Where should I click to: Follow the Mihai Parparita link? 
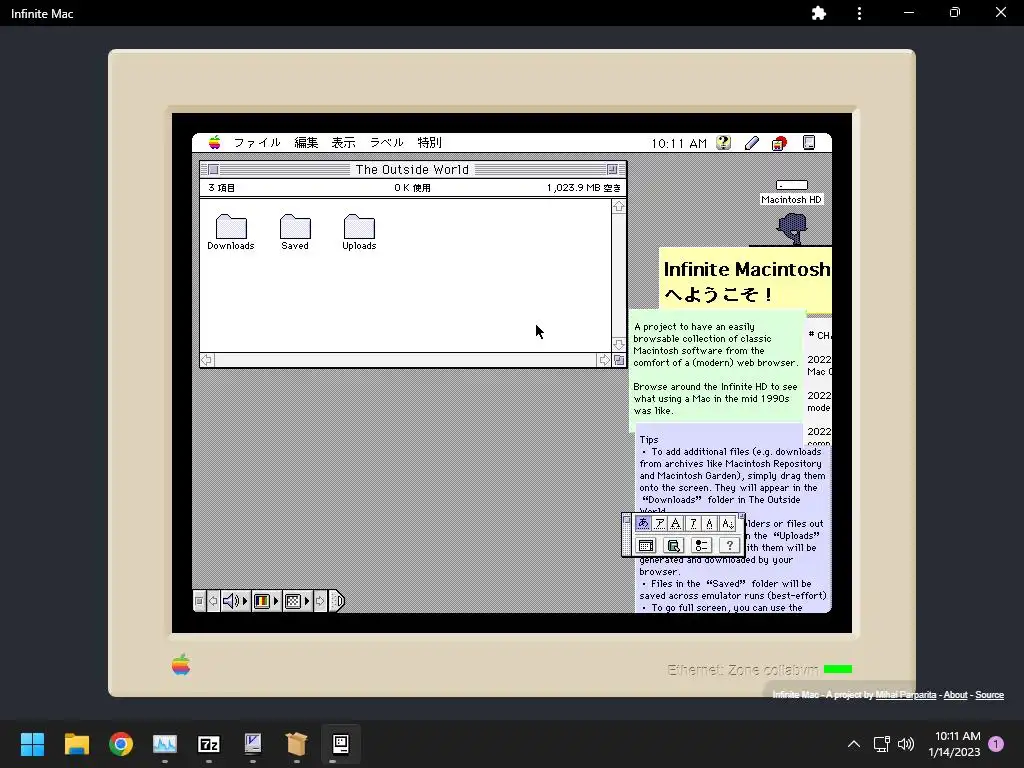(x=905, y=695)
